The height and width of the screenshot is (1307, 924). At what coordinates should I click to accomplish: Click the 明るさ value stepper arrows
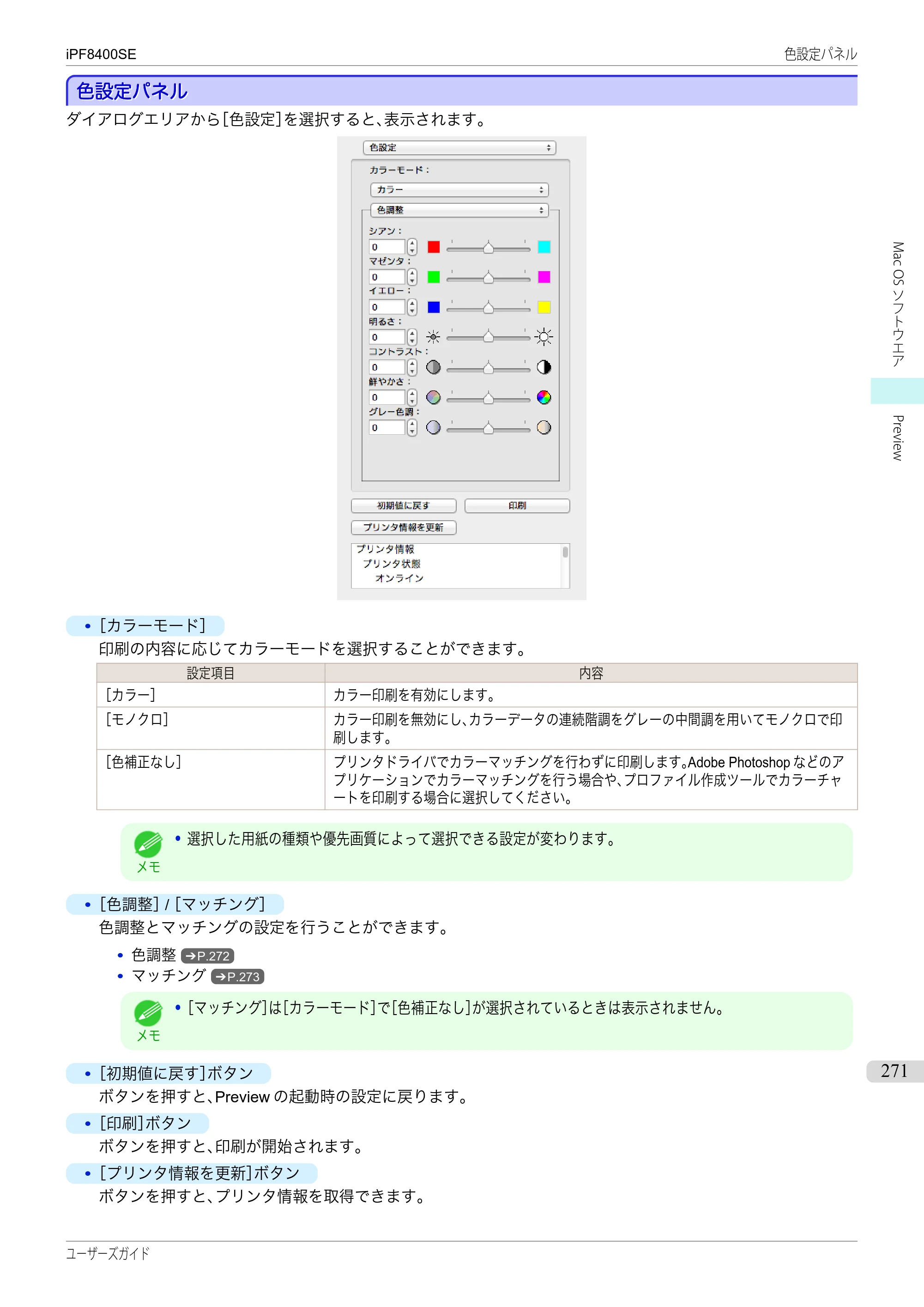[x=412, y=337]
